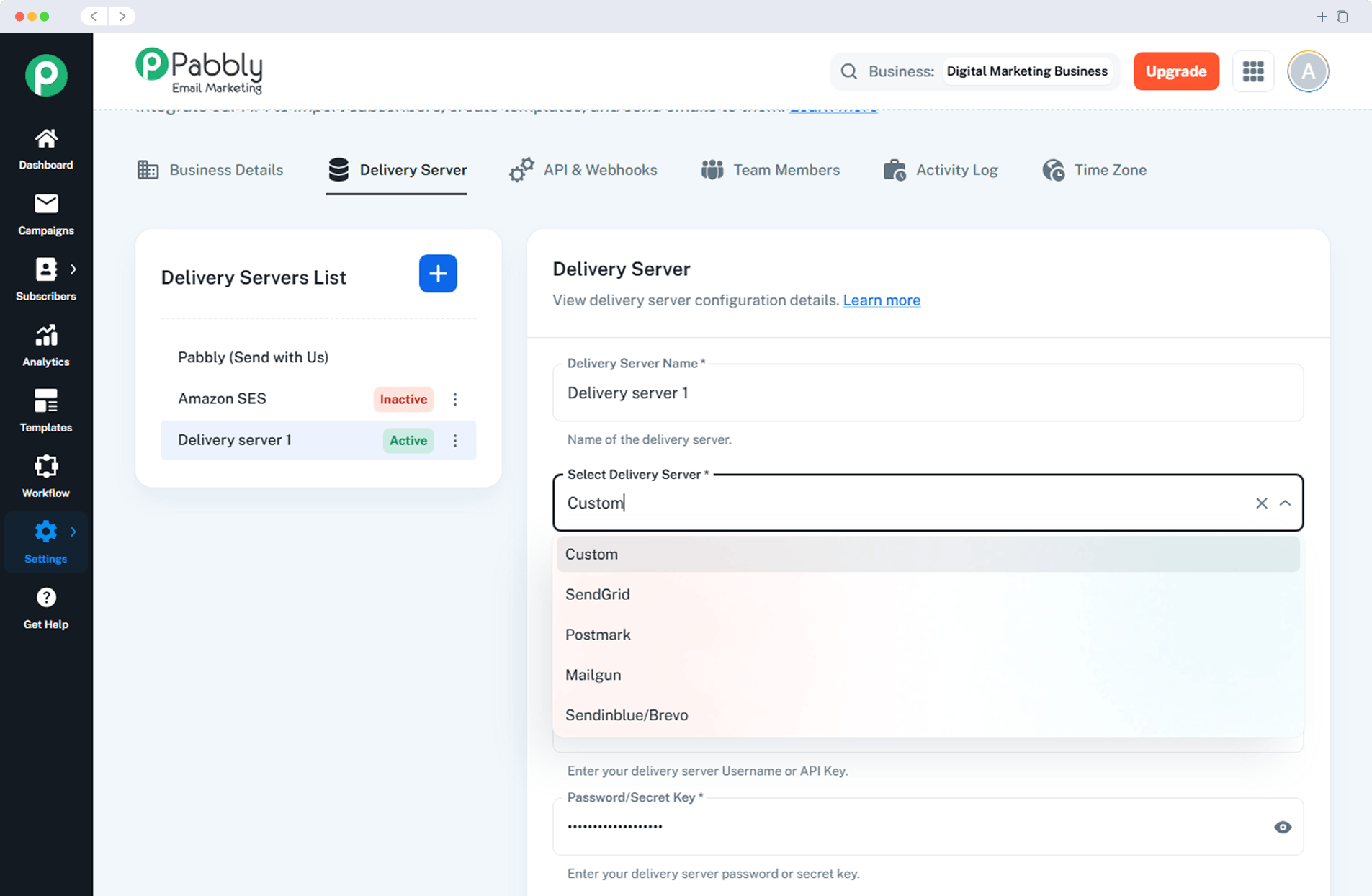Click the Delivery Server Name input field
The height and width of the screenshot is (896, 1372).
[927, 393]
